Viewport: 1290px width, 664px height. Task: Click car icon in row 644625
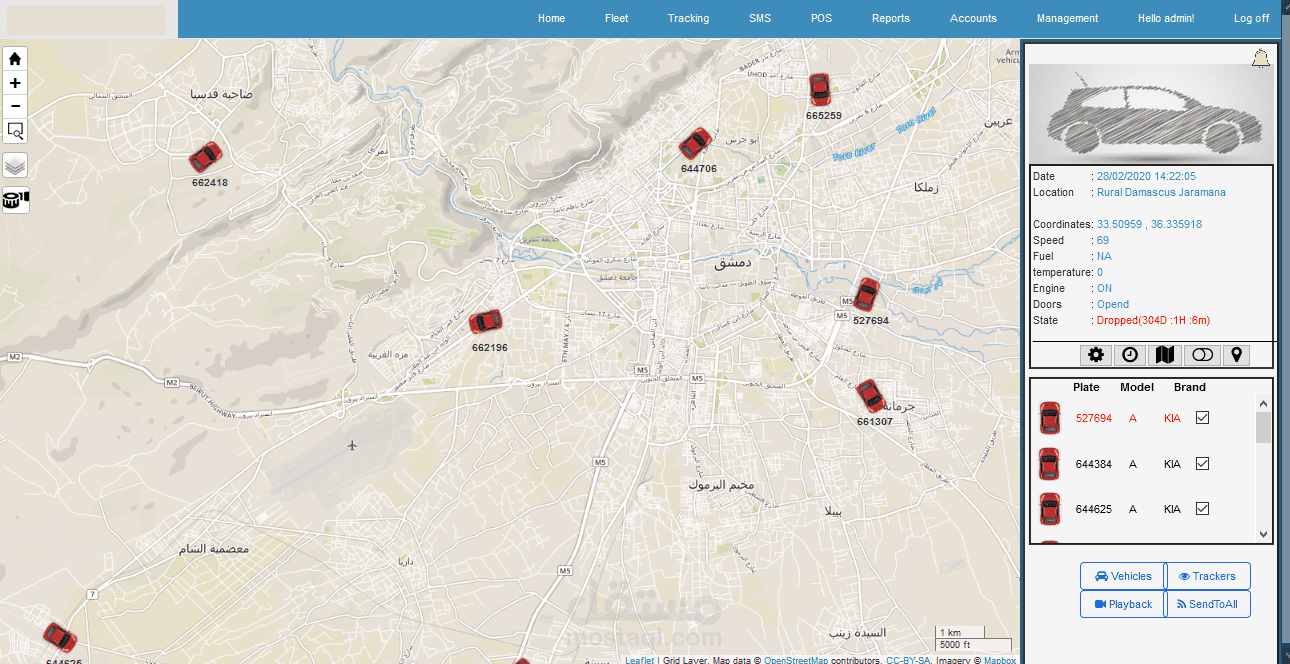tap(1050, 509)
